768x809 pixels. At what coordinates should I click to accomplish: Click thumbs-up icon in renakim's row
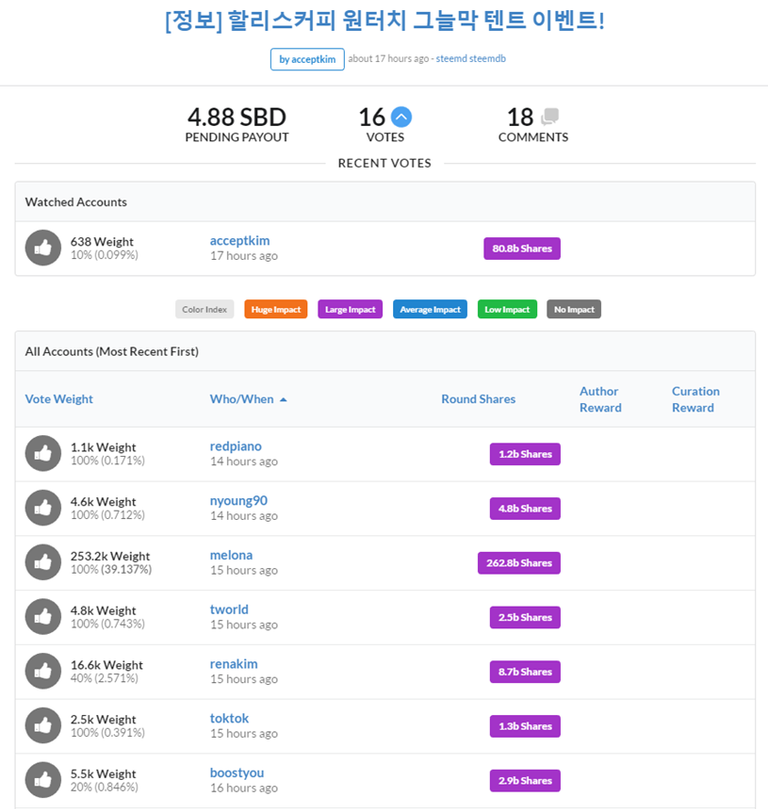point(43,672)
